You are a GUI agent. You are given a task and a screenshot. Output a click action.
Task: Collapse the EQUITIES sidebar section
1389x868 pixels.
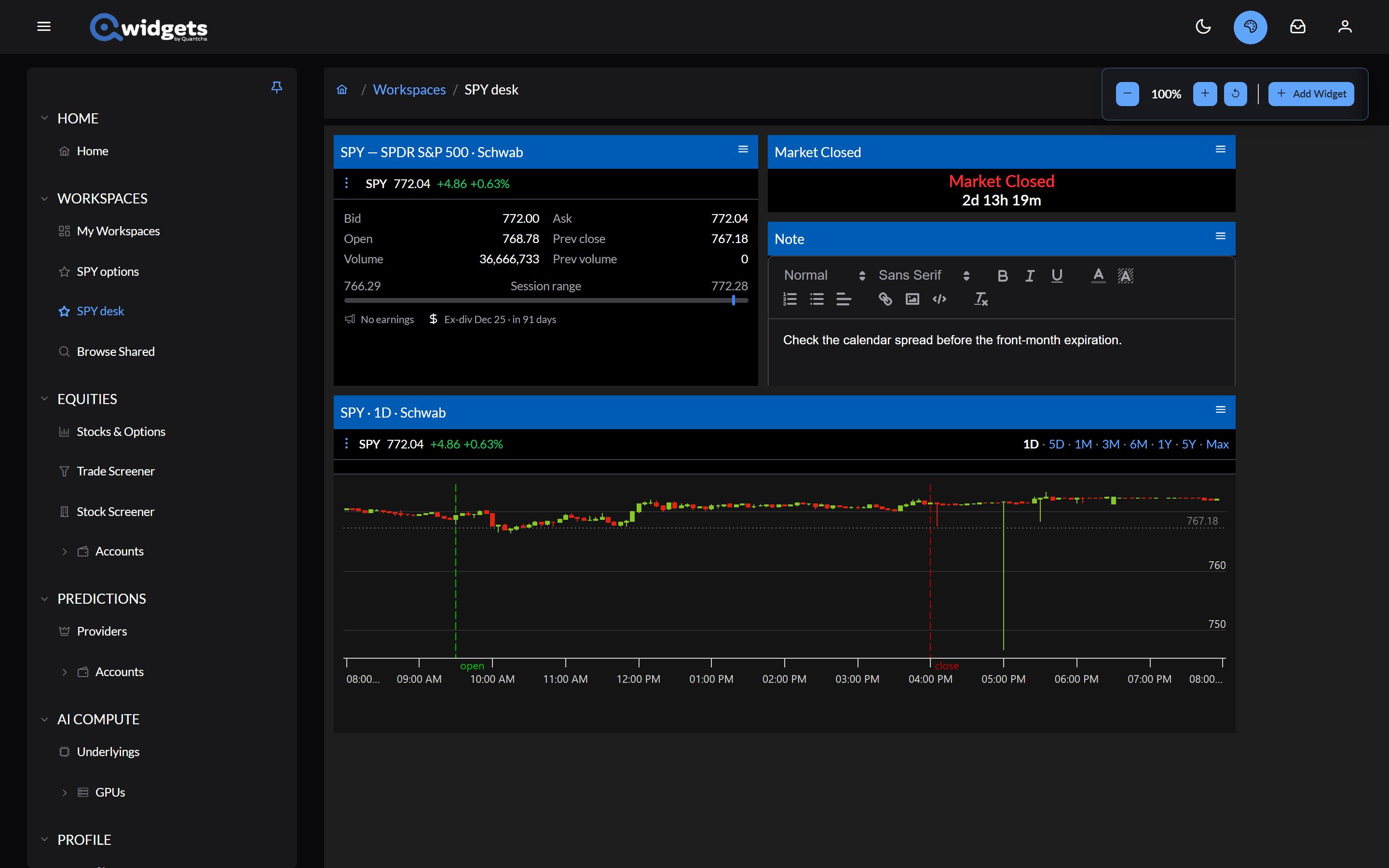pos(44,399)
